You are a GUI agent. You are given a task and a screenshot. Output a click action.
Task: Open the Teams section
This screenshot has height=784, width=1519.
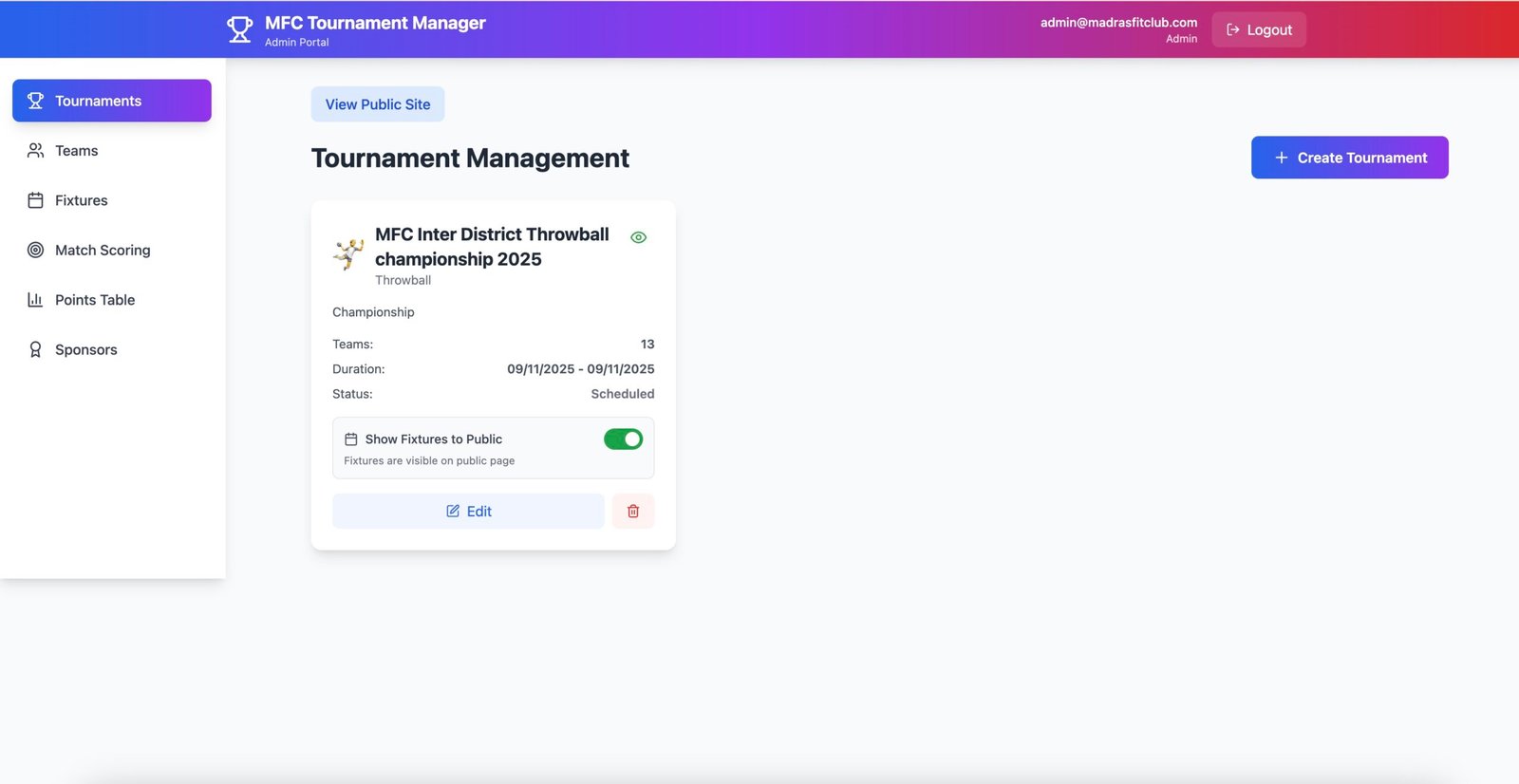tap(76, 151)
